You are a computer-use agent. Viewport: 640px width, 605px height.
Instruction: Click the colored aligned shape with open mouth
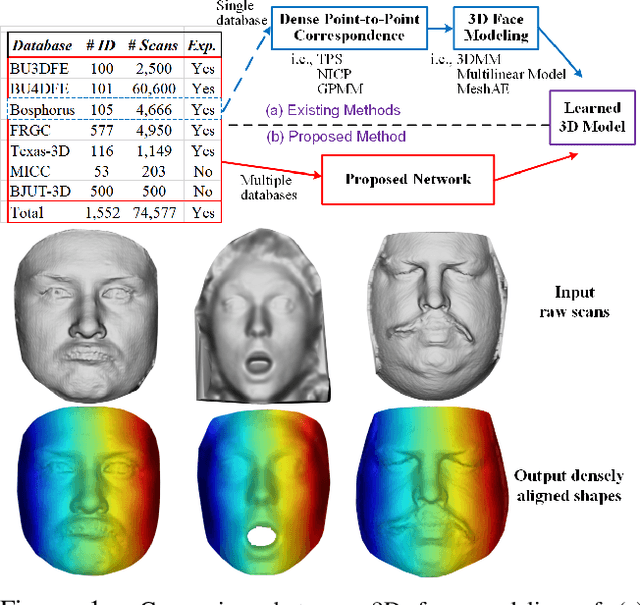click(264, 491)
